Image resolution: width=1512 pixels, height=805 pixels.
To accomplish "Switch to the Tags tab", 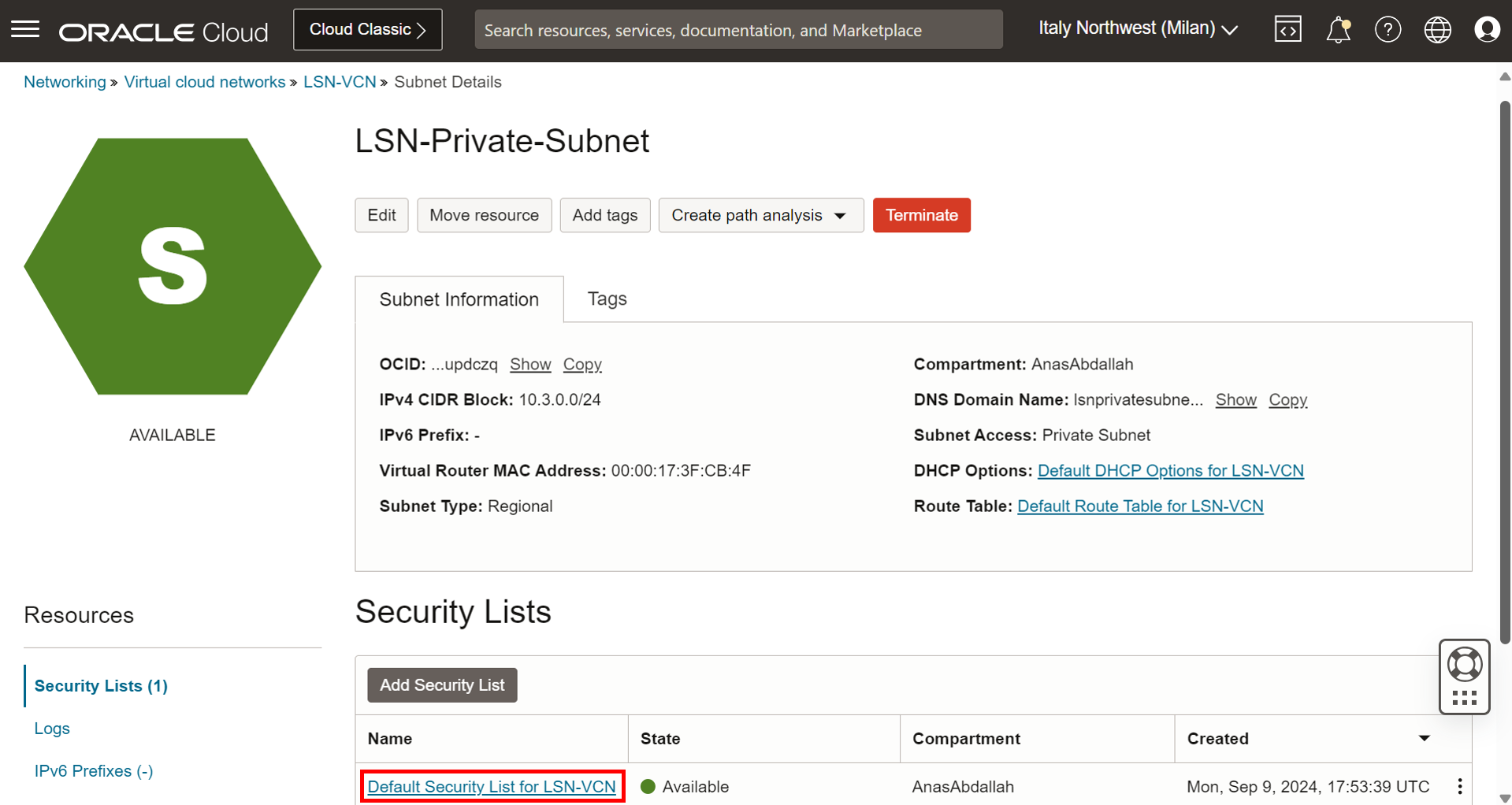I will [x=607, y=299].
